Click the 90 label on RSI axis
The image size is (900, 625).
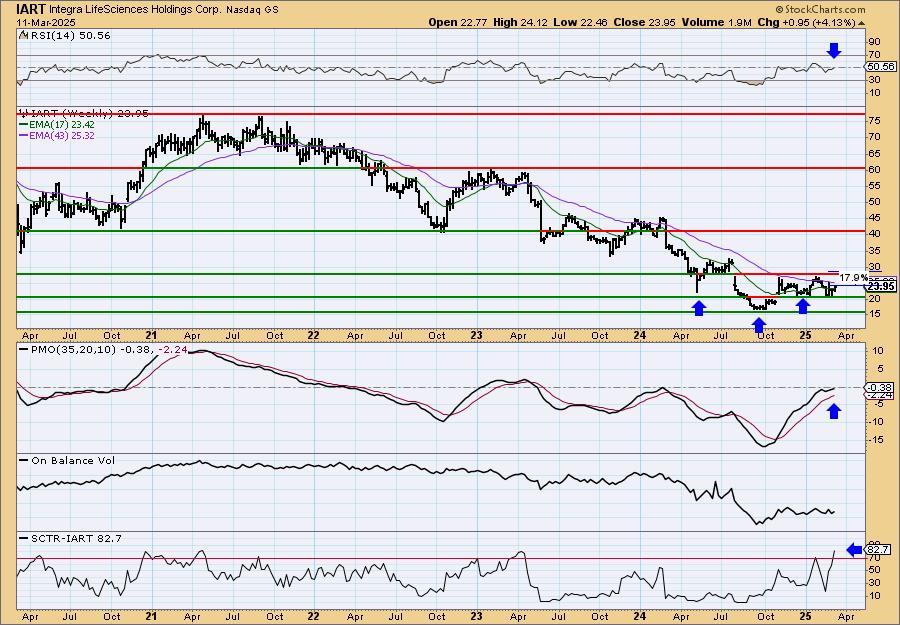874,42
